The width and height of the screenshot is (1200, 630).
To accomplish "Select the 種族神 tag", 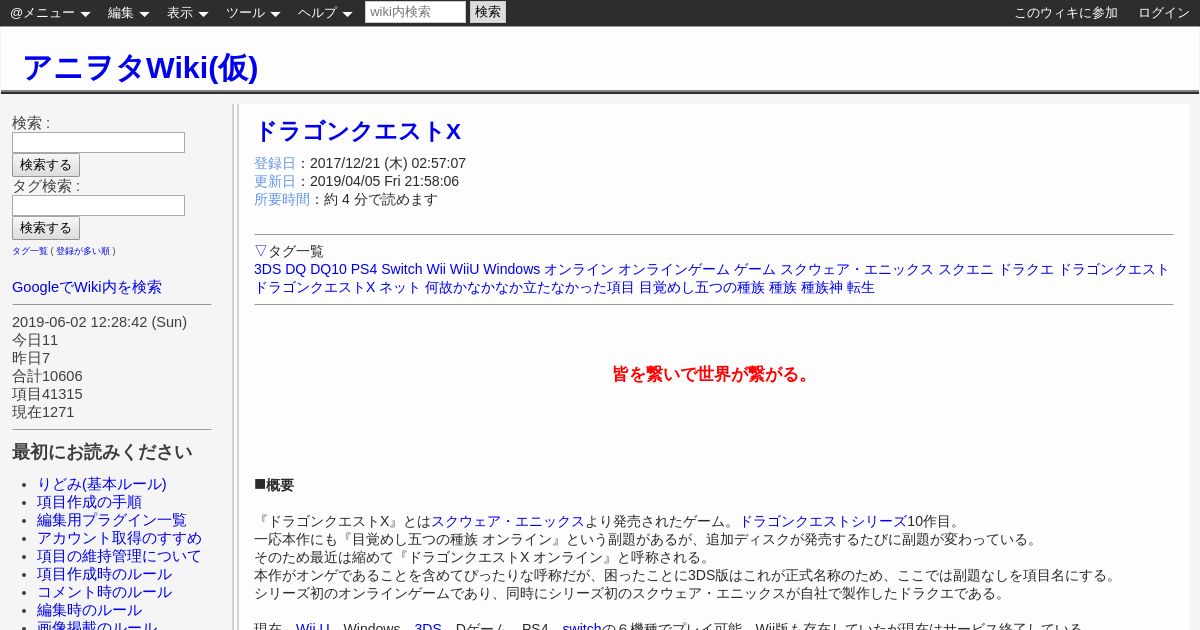I will 822,287.
